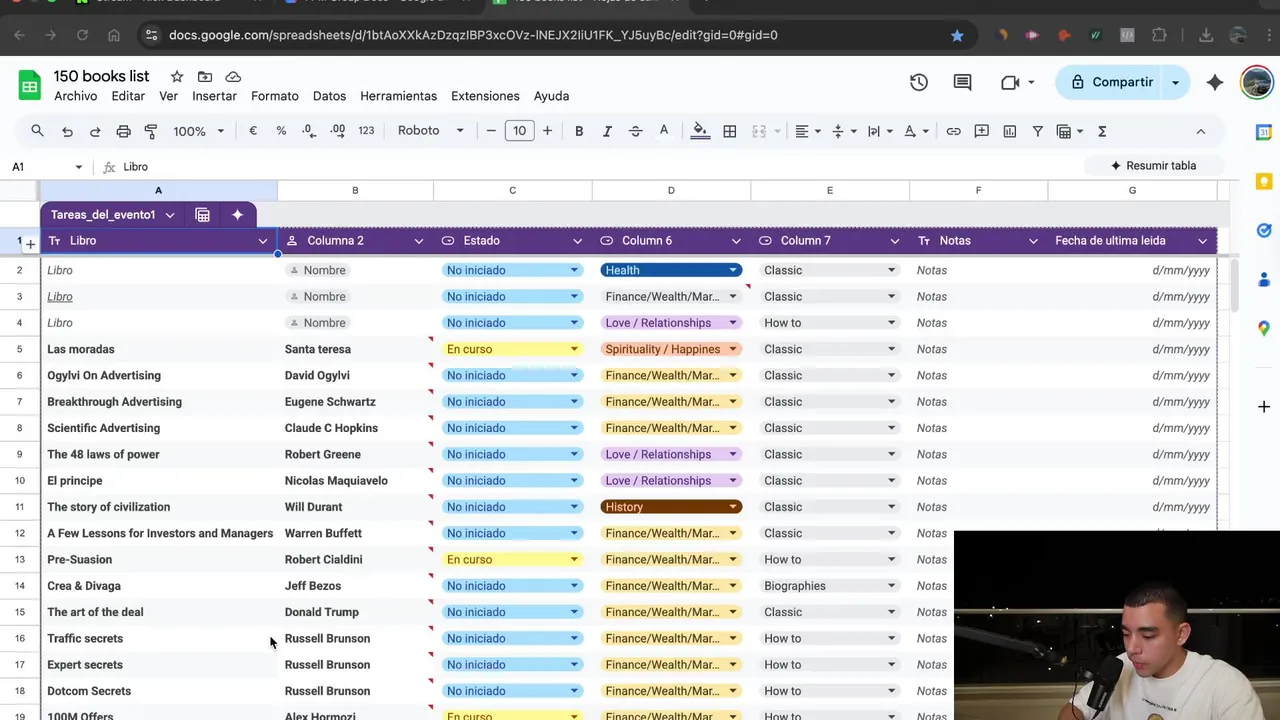Screen dimensions: 1280x720
Task: Open the horizontal align dropdown
Action: tap(808, 131)
